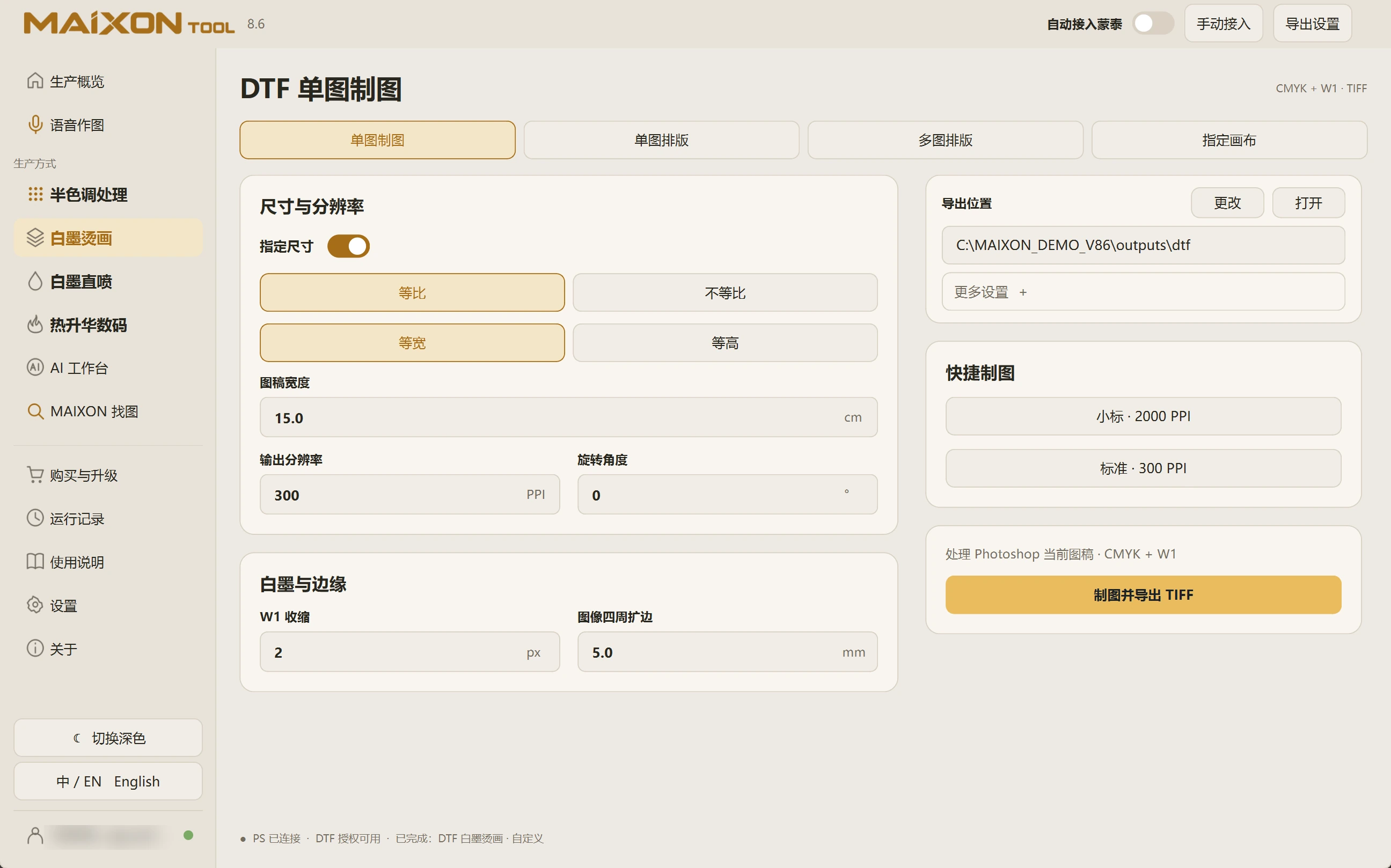Open 导出设置 from the header
1391x868 pixels.
[1312, 24]
